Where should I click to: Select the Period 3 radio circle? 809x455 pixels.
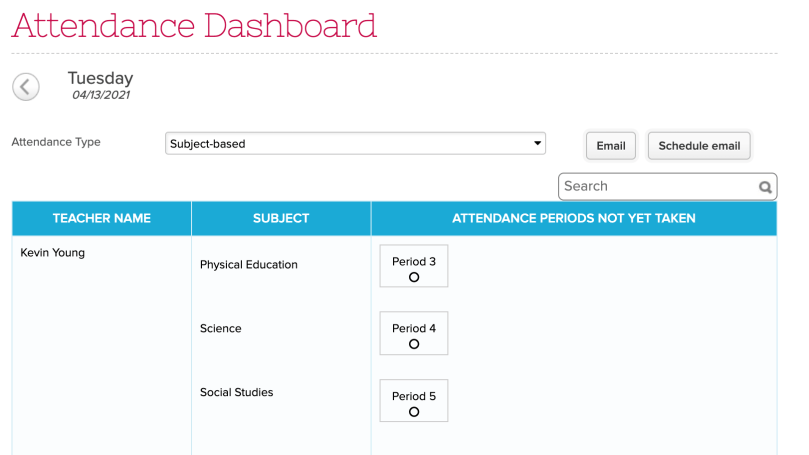point(414,277)
